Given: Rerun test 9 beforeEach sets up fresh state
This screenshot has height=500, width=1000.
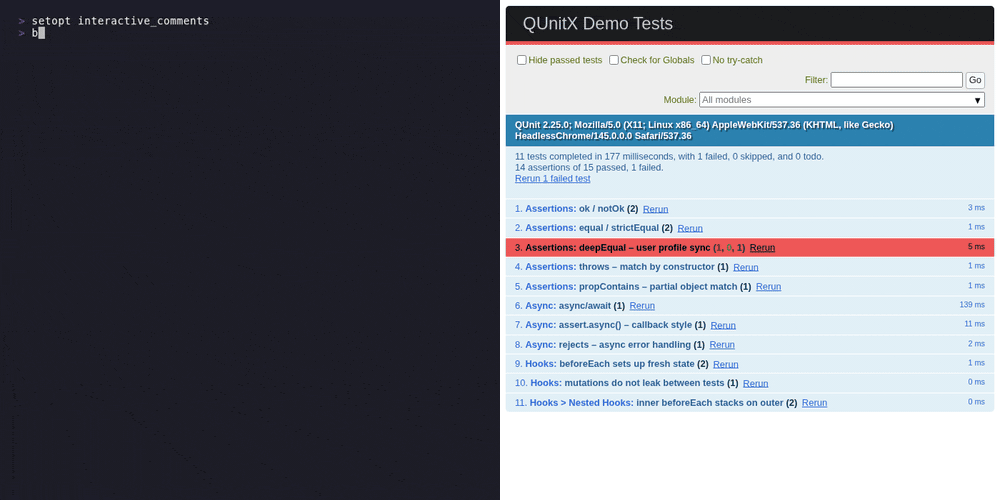Looking at the screenshot, I should pyautogui.click(x=726, y=364).
